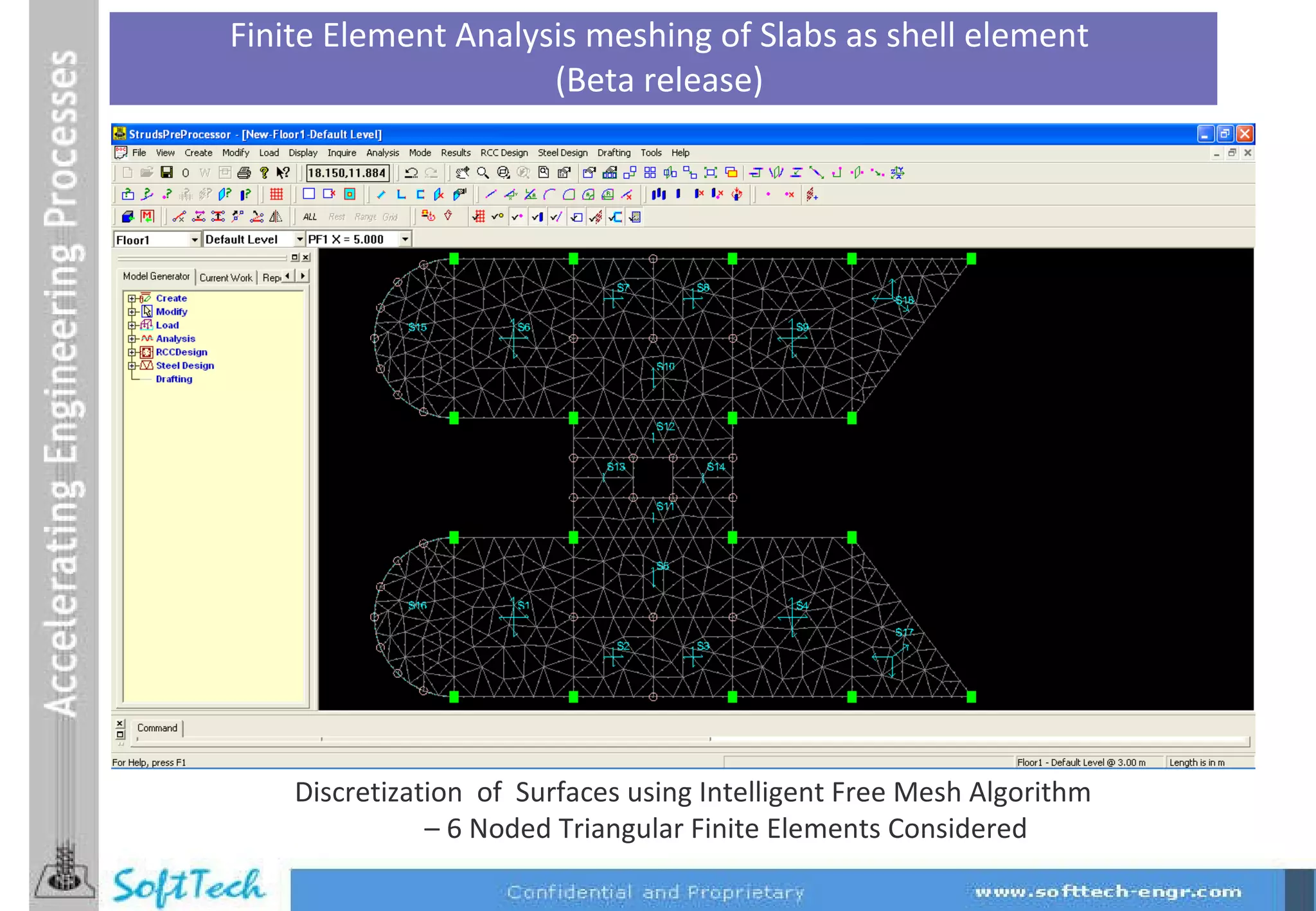Click the zoom extents icon with green arrows
This screenshot has width=1316, height=911.
click(711, 172)
